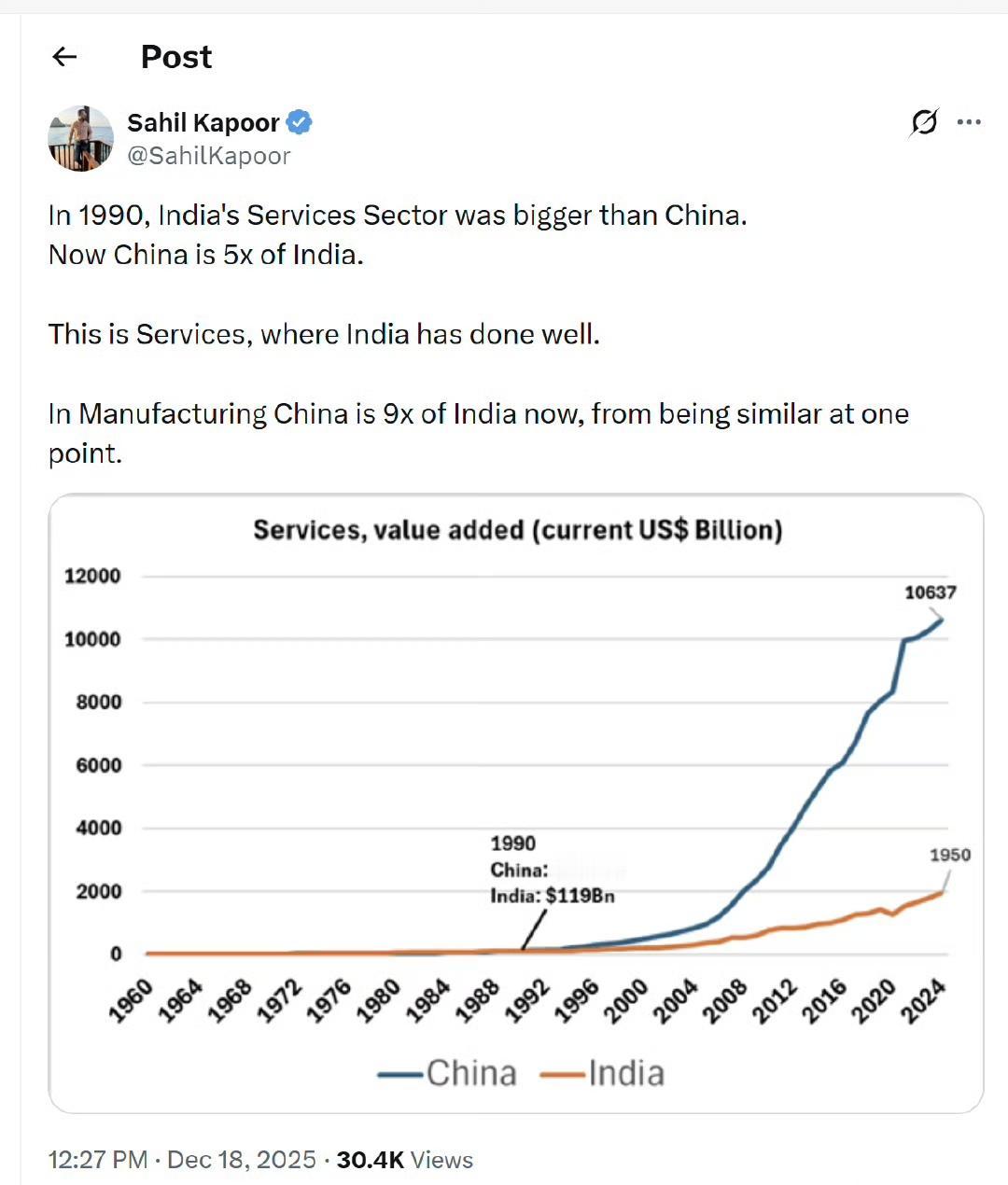Viewport: 1008px width, 1185px height.
Task: Open the 1990 annotation on the chart
Action: [x=512, y=843]
